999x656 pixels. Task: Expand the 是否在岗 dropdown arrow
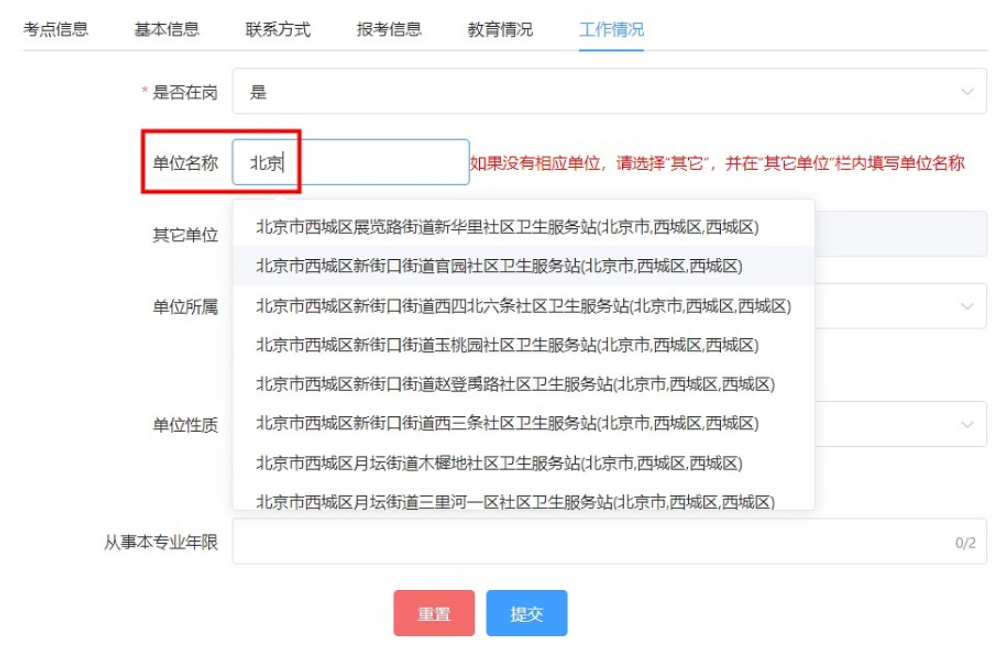967,92
